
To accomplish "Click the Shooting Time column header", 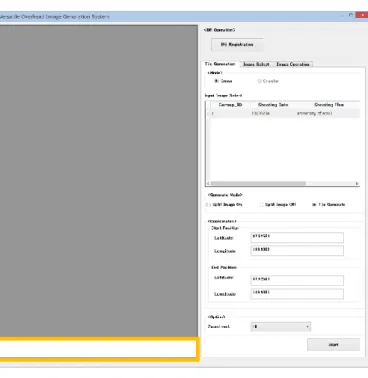I will 328,105.
